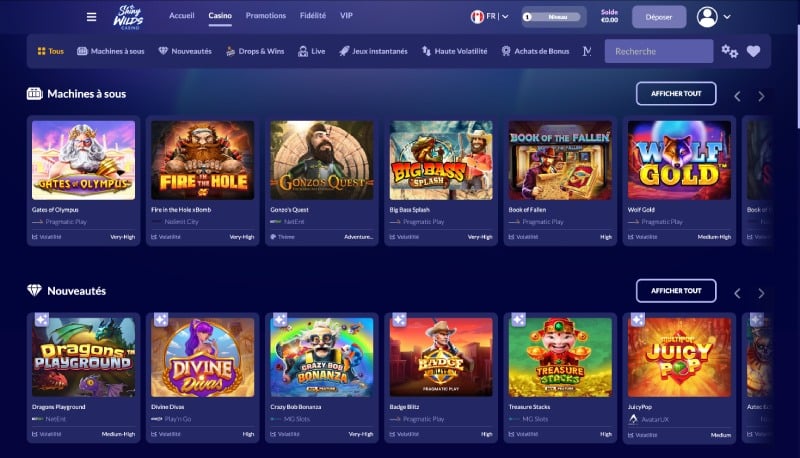Screen dimensions: 800x458
Task: Click the new badge on Treasure Stacks
Action: pos(518,319)
